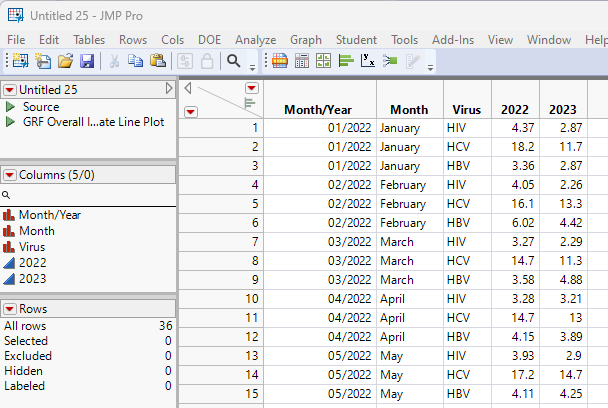Launch Graph Builder green grid icon

click(x=323, y=61)
